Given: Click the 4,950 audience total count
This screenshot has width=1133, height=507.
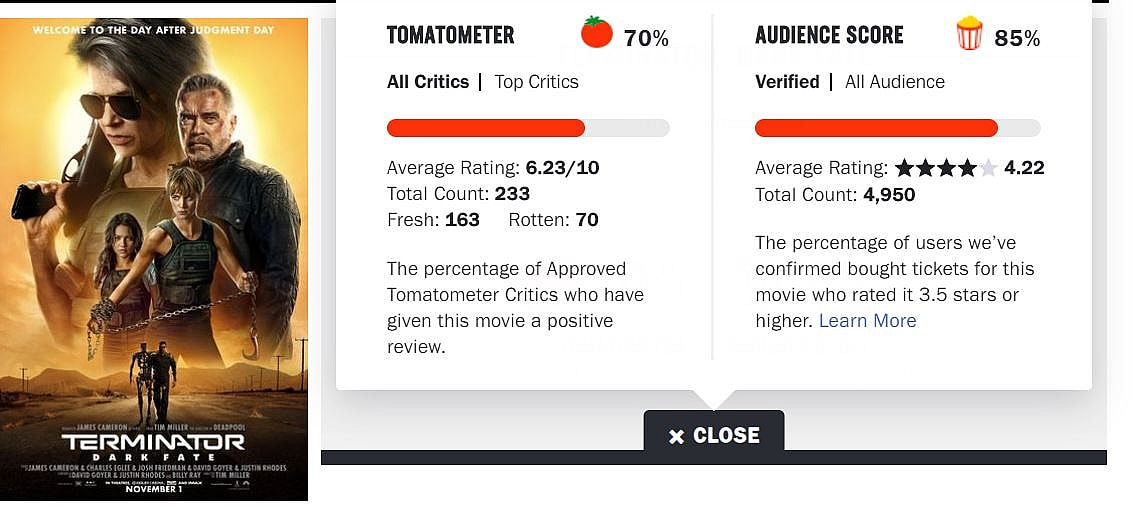Looking at the screenshot, I should coord(889,194).
